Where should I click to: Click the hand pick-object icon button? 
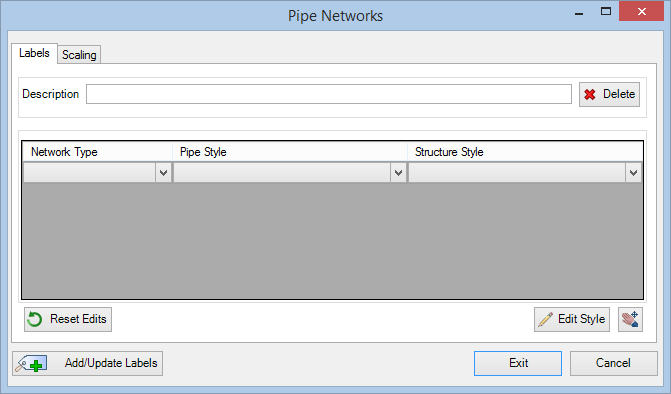click(630, 319)
